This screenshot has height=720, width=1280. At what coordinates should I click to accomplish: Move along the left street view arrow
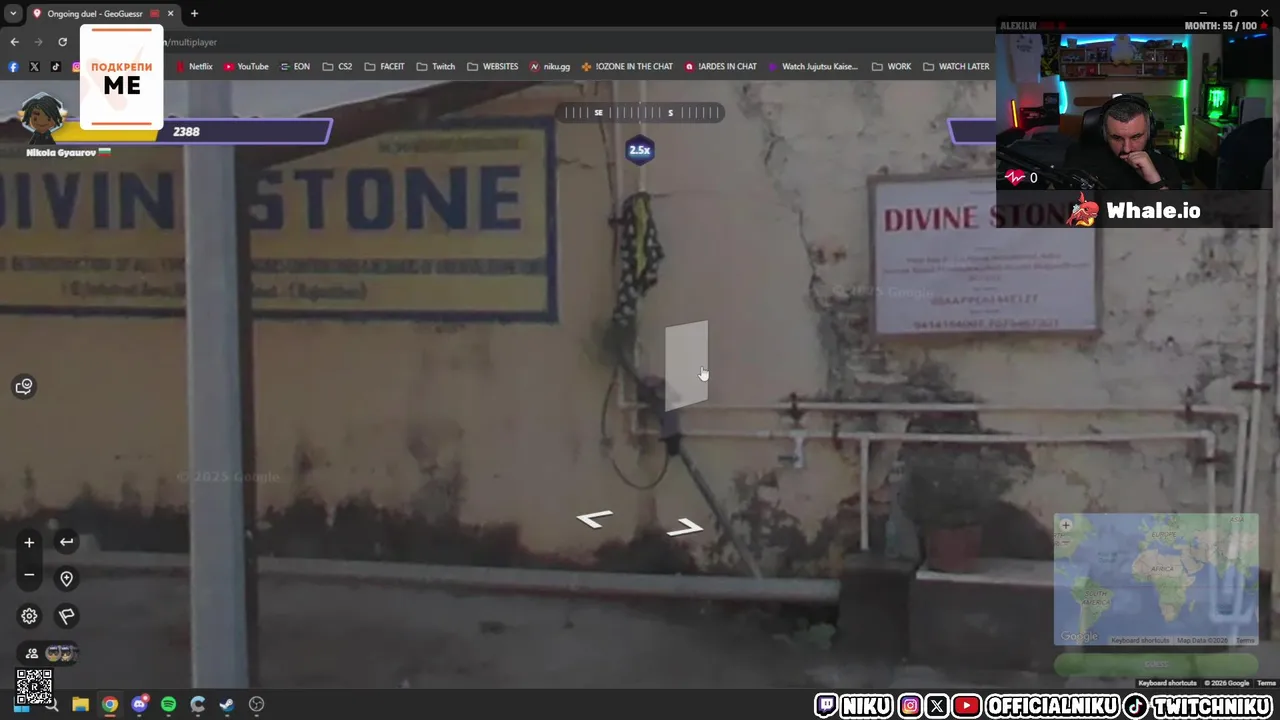click(595, 518)
